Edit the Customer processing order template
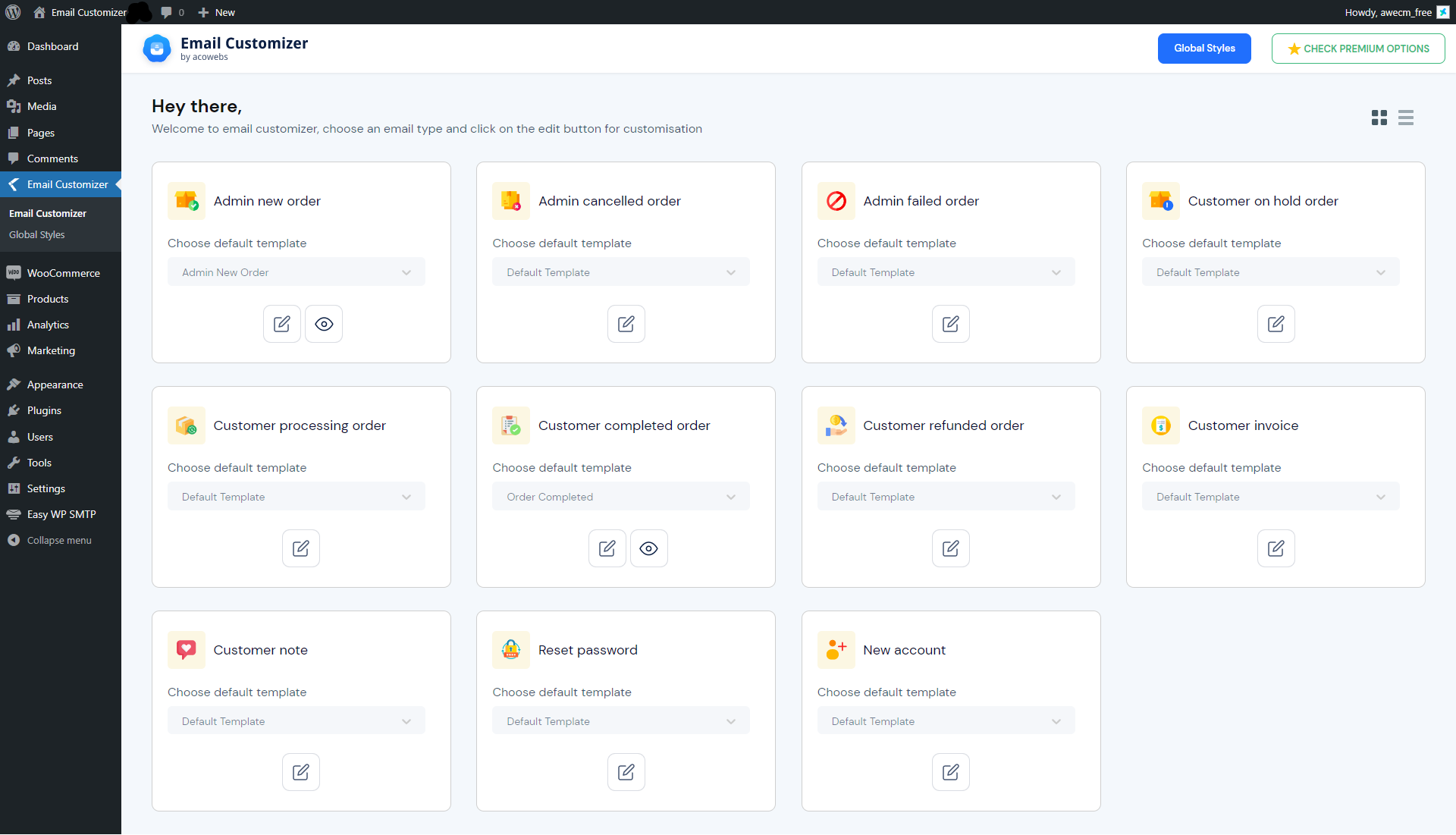Image resolution: width=1456 pixels, height=835 pixels. coord(301,548)
